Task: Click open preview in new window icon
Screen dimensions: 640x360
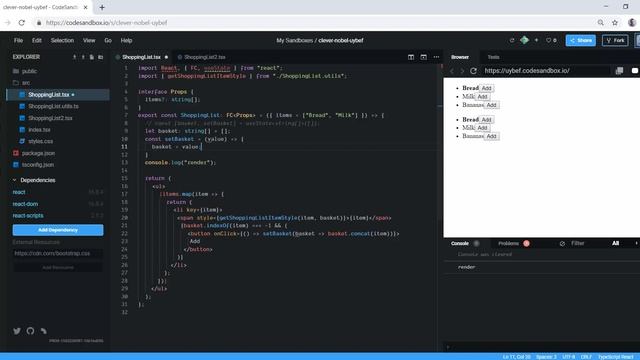Action: coord(619,71)
